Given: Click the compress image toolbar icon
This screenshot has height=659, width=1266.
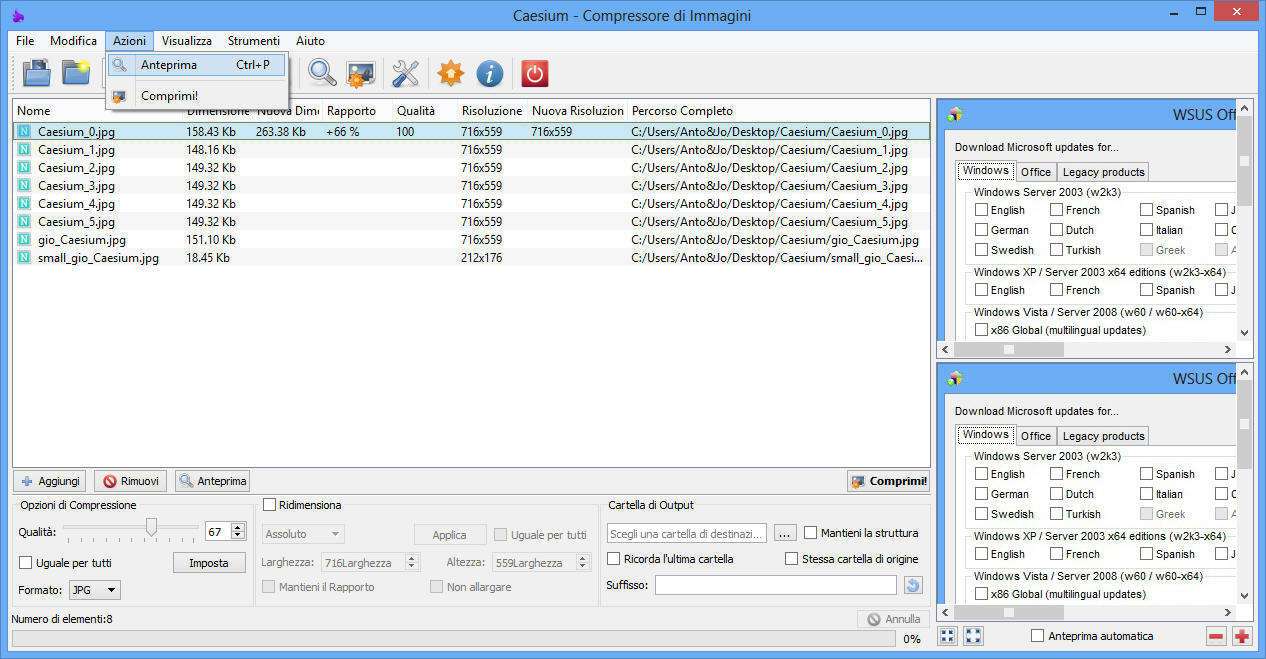Looking at the screenshot, I should click(360, 73).
